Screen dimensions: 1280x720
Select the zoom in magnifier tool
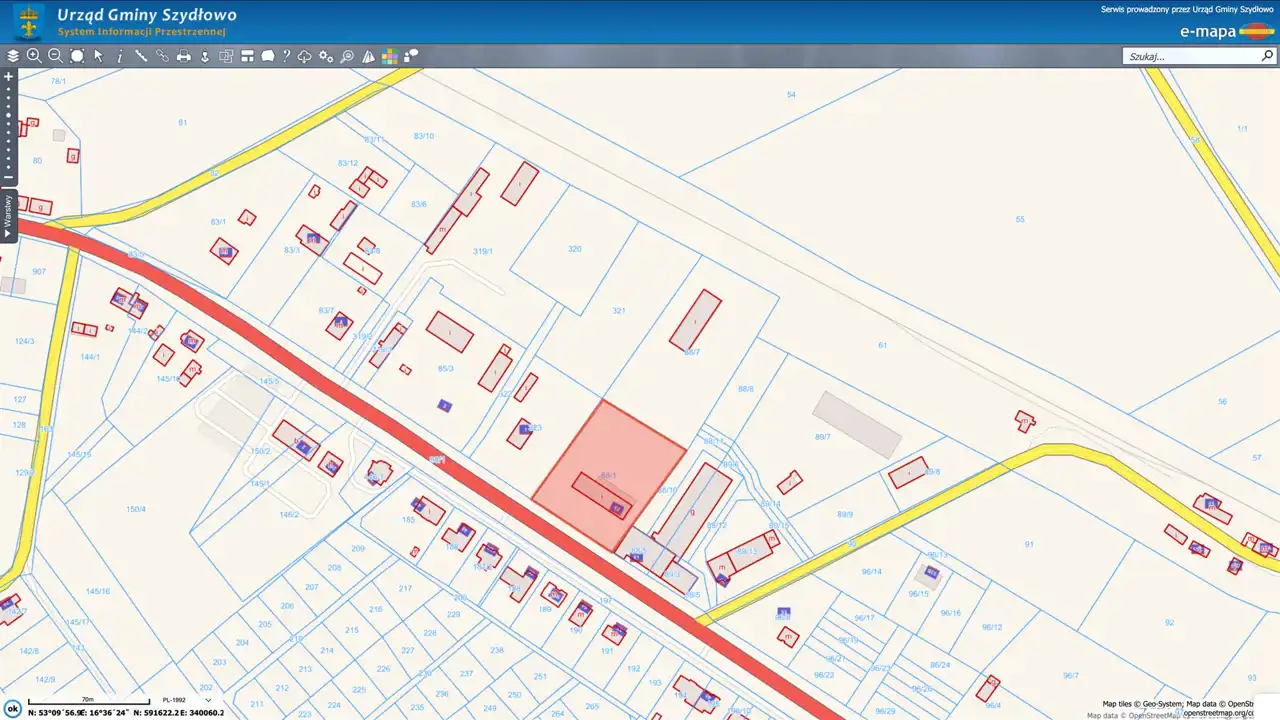coord(34,56)
